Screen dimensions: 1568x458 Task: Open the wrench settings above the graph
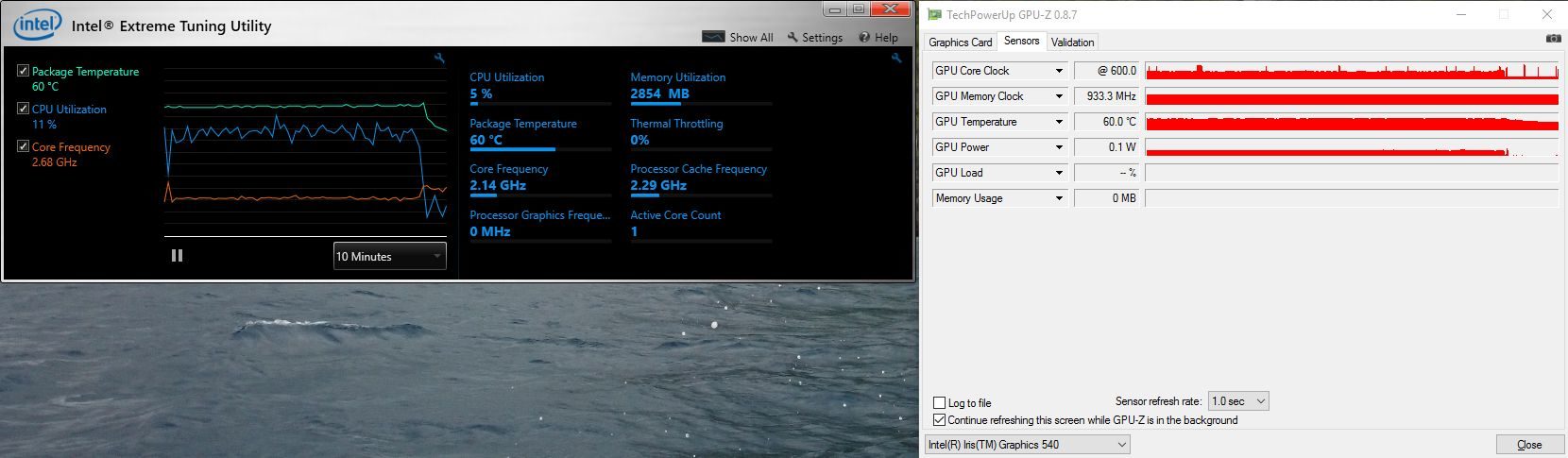tap(439, 59)
